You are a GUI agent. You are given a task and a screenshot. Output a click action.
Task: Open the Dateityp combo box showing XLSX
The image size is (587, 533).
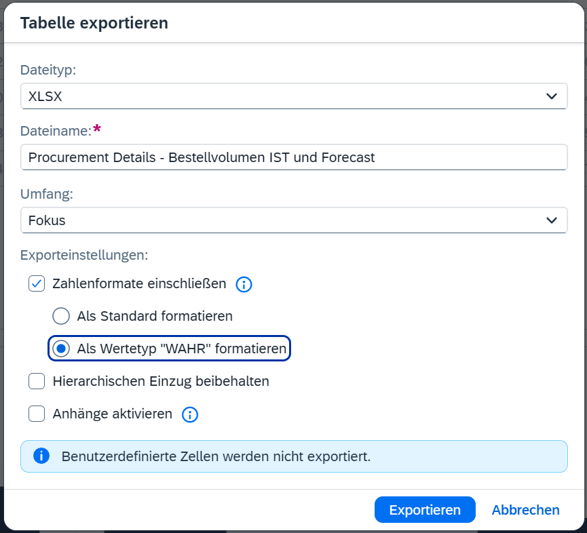[x=294, y=96]
